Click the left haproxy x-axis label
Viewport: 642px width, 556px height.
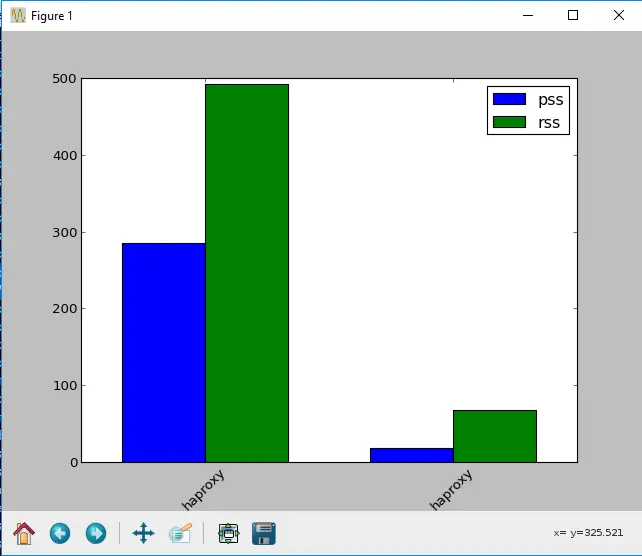point(204,489)
